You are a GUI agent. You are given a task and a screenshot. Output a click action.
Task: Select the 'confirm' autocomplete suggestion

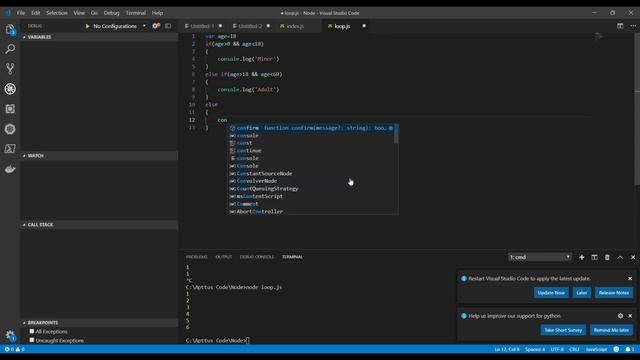tap(311, 128)
